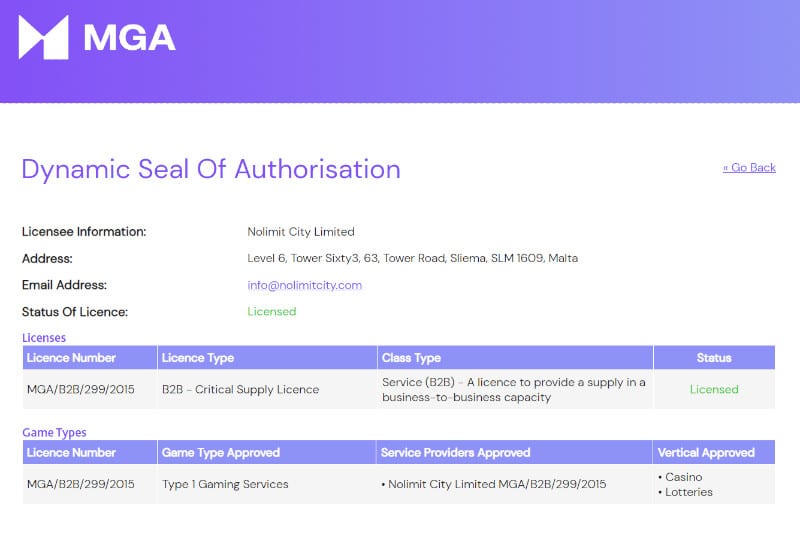Click the Lotteries vertical bullet item

[x=688, y=492]
